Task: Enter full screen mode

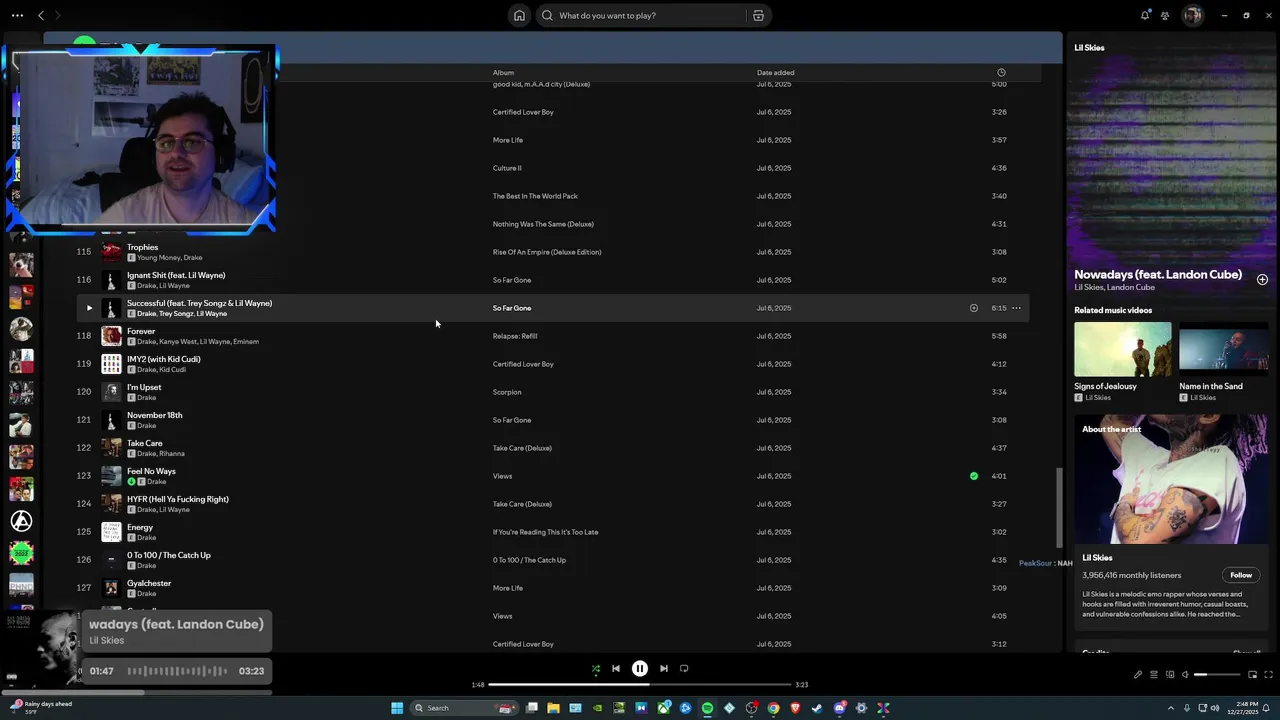Action: [1268, 675]
